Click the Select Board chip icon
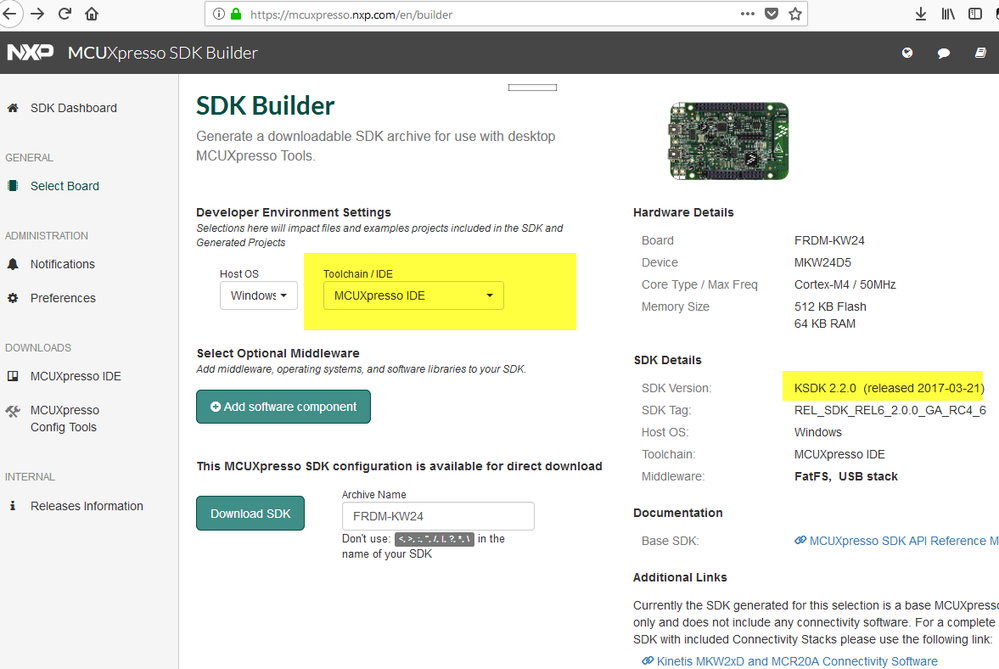Viewport: 999px width, 669px height. (x=12, y=185)
